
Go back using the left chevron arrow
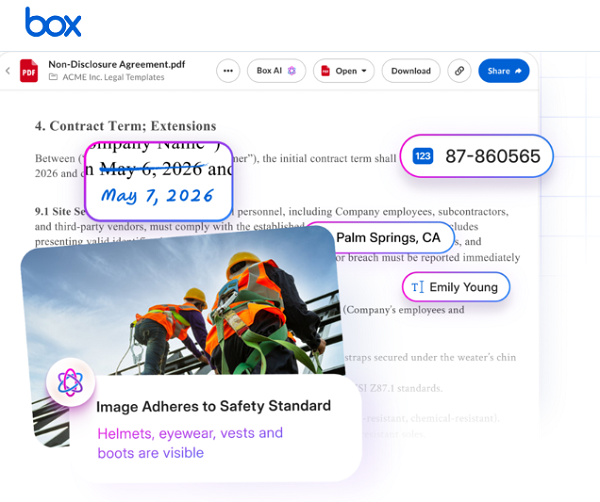(8, 71)
